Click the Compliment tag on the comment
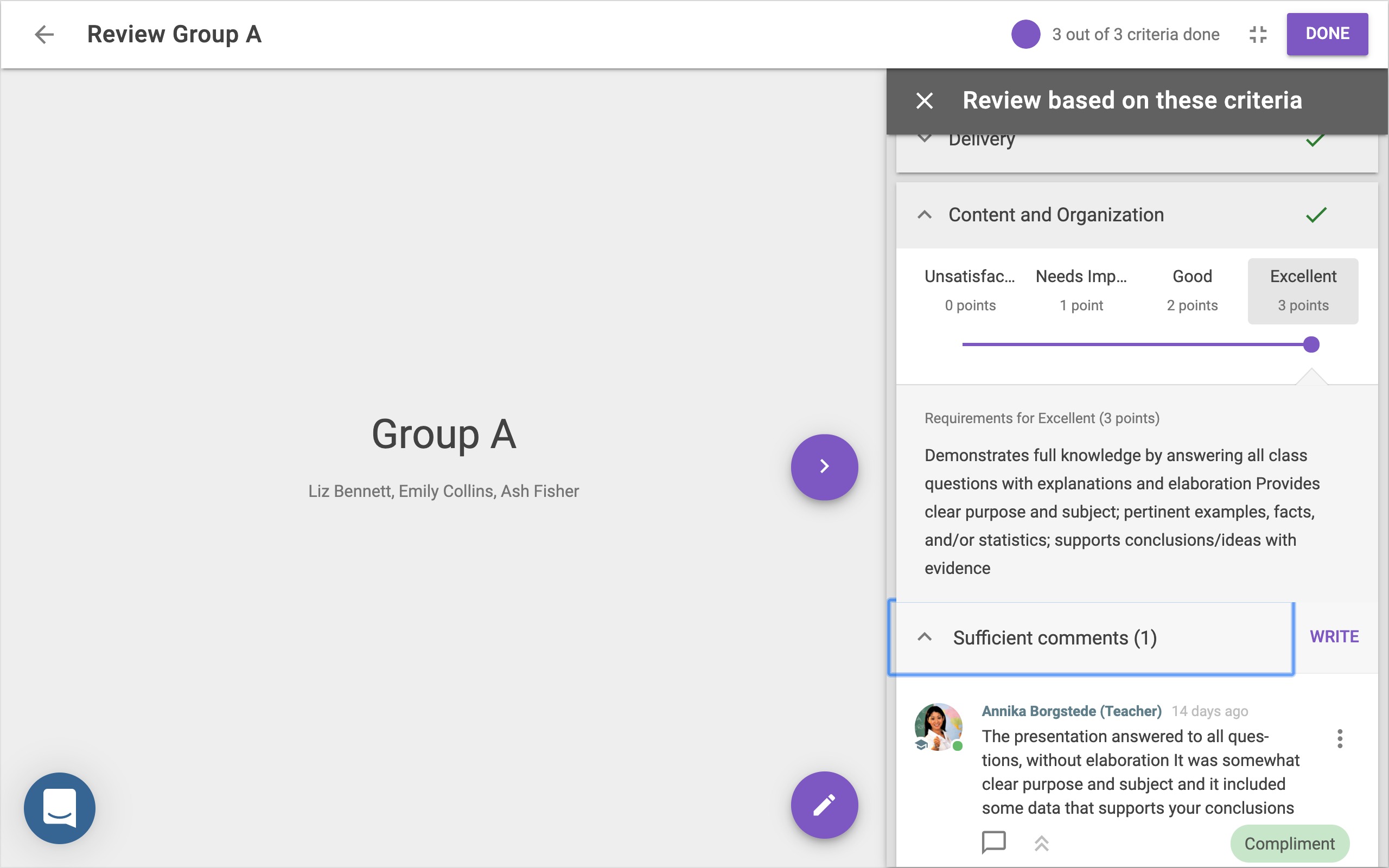Screen dimensions: 1389x868 [1289, 843]
